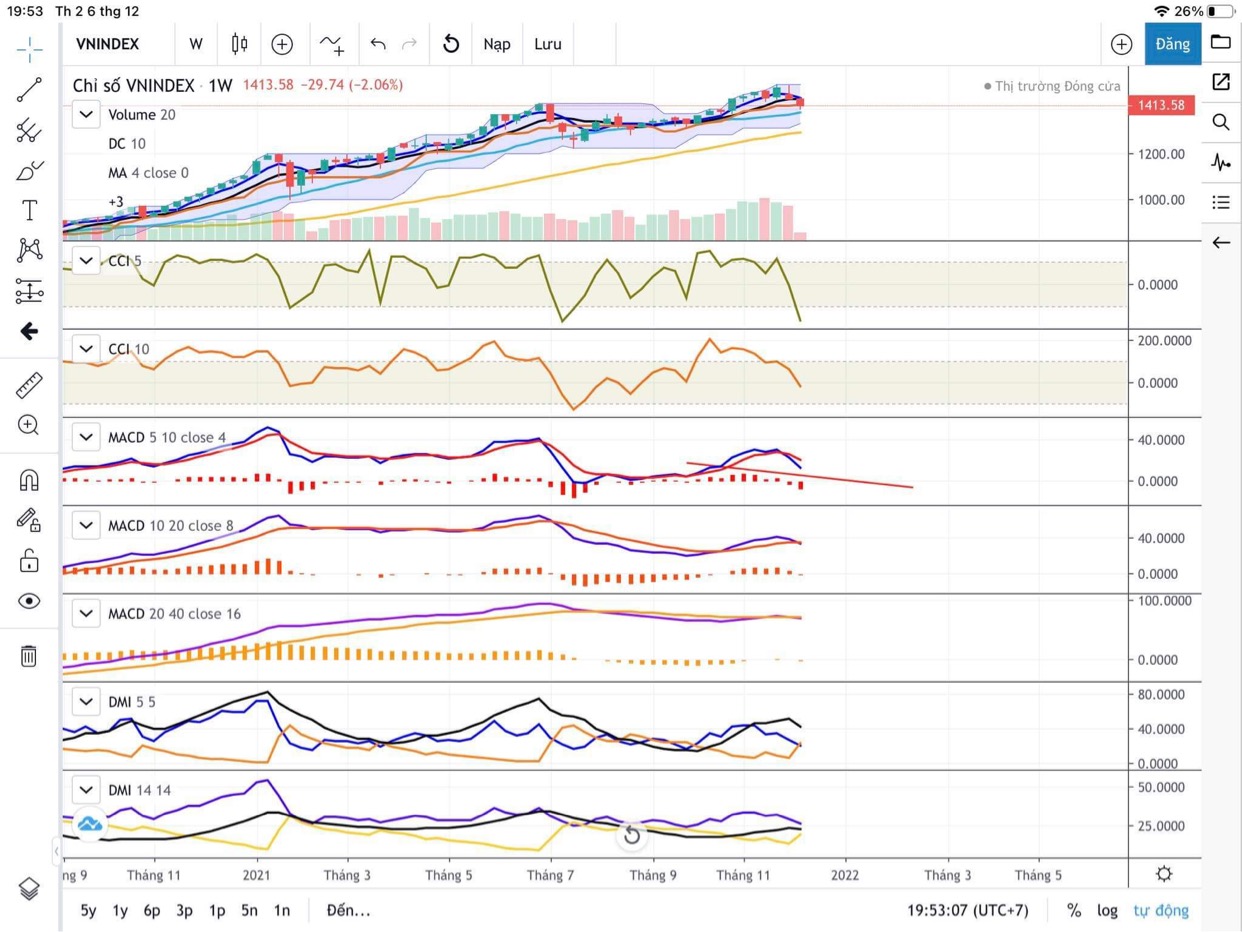
Task: Open the indicators menu
Action: click(x=332, y=44)
